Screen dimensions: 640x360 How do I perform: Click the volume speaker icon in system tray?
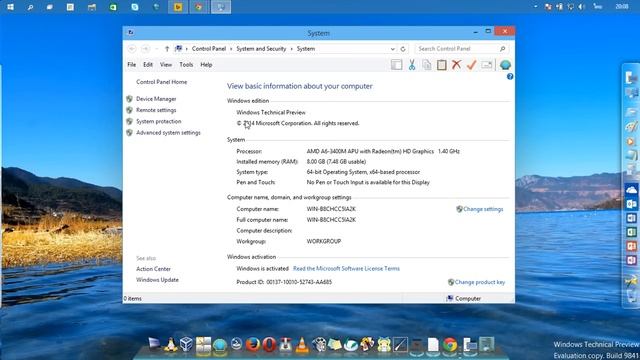pyautogui.click(x=582, y=7)
